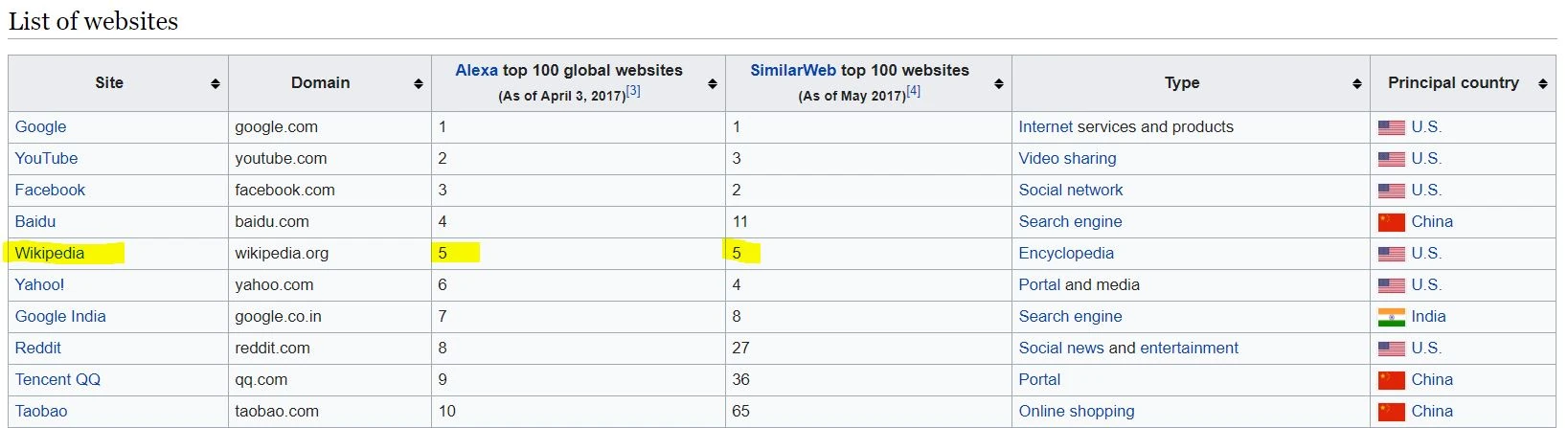Select the qq.com domain cell
The image size is (1568, 428).
point(330,379)
